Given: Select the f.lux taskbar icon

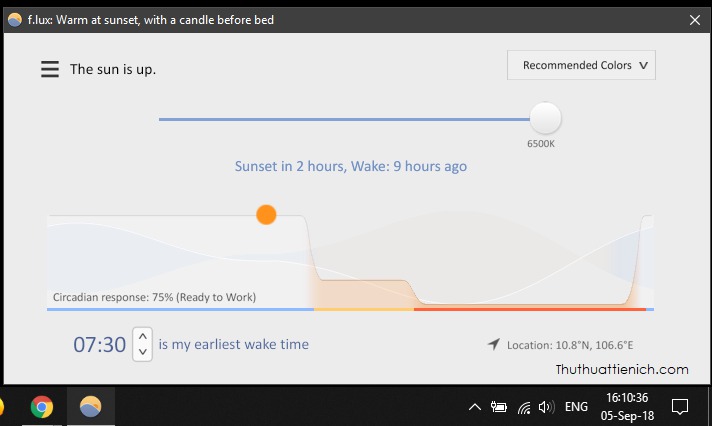Looking at the screenshot, I should tap(90, 407).
